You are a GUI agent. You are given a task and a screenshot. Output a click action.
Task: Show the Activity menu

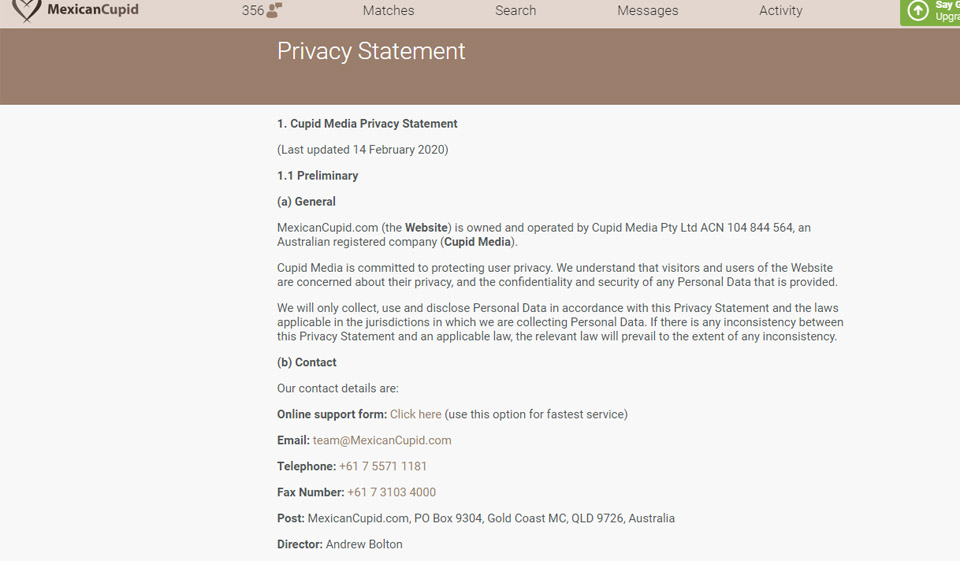click(780, 11)
